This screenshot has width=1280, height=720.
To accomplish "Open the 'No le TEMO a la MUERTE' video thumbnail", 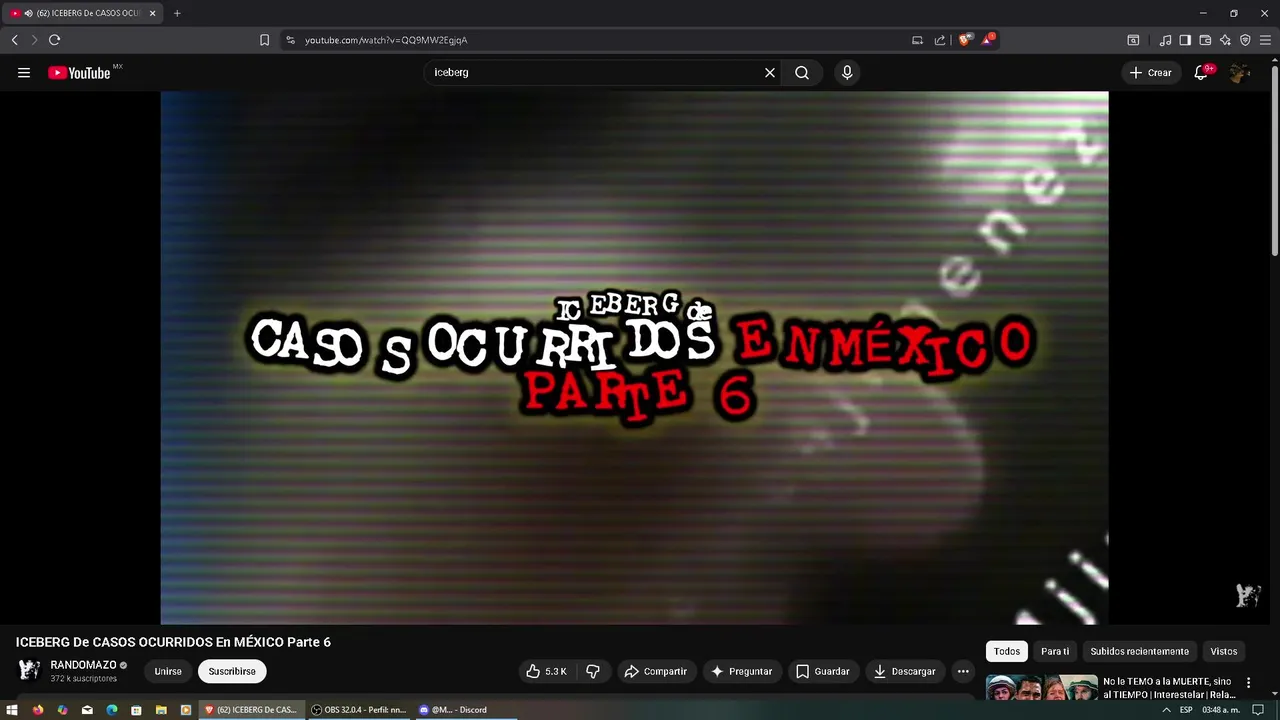I will 1042,688.
